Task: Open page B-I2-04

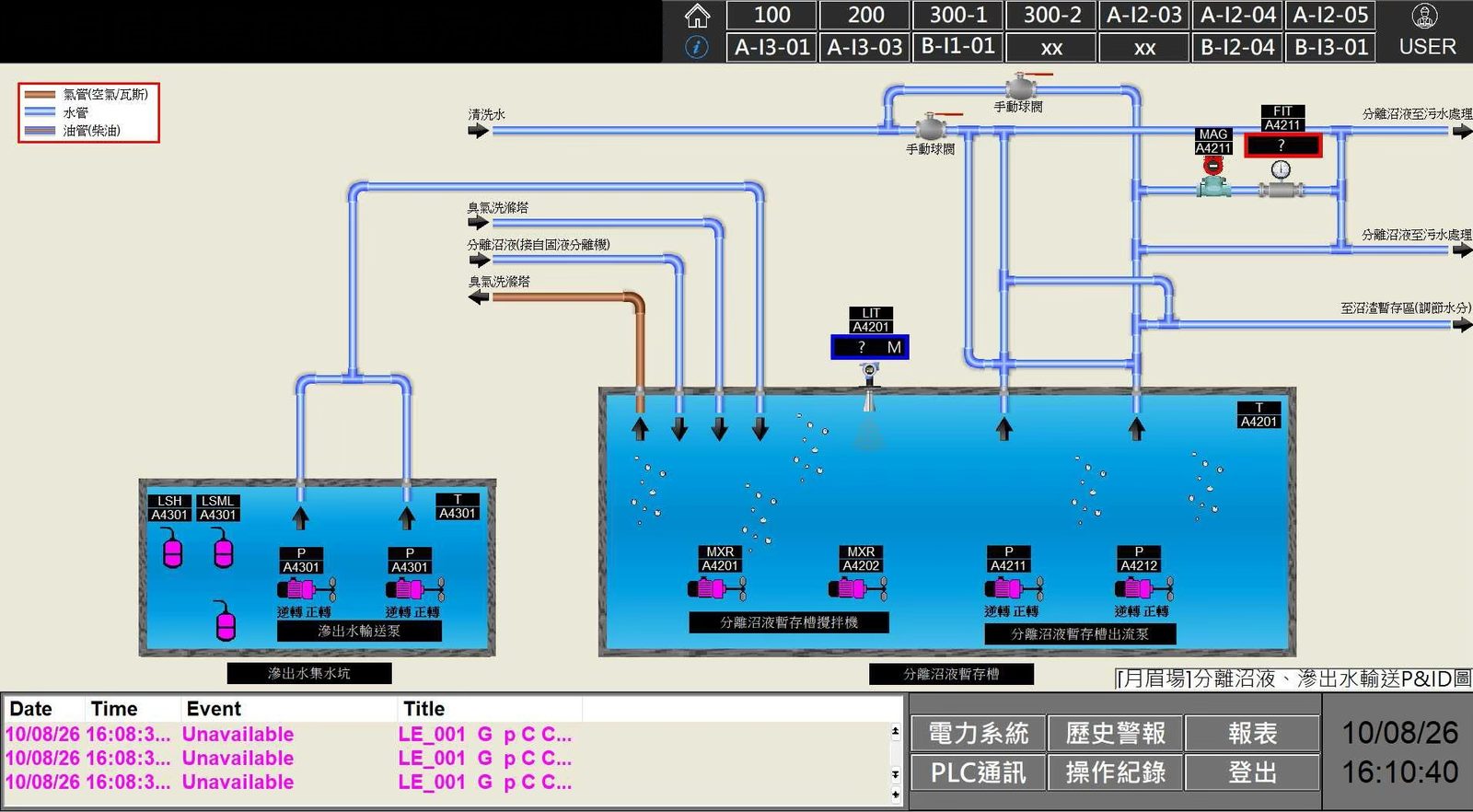Action: pos(1237,47)
